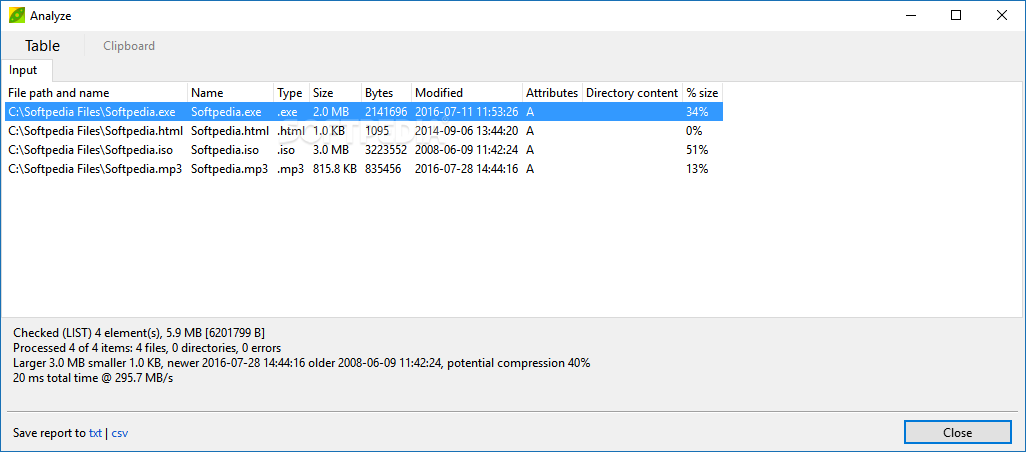Sort by Directory content column header
The image size is (1026, 452).
point(632,93)
